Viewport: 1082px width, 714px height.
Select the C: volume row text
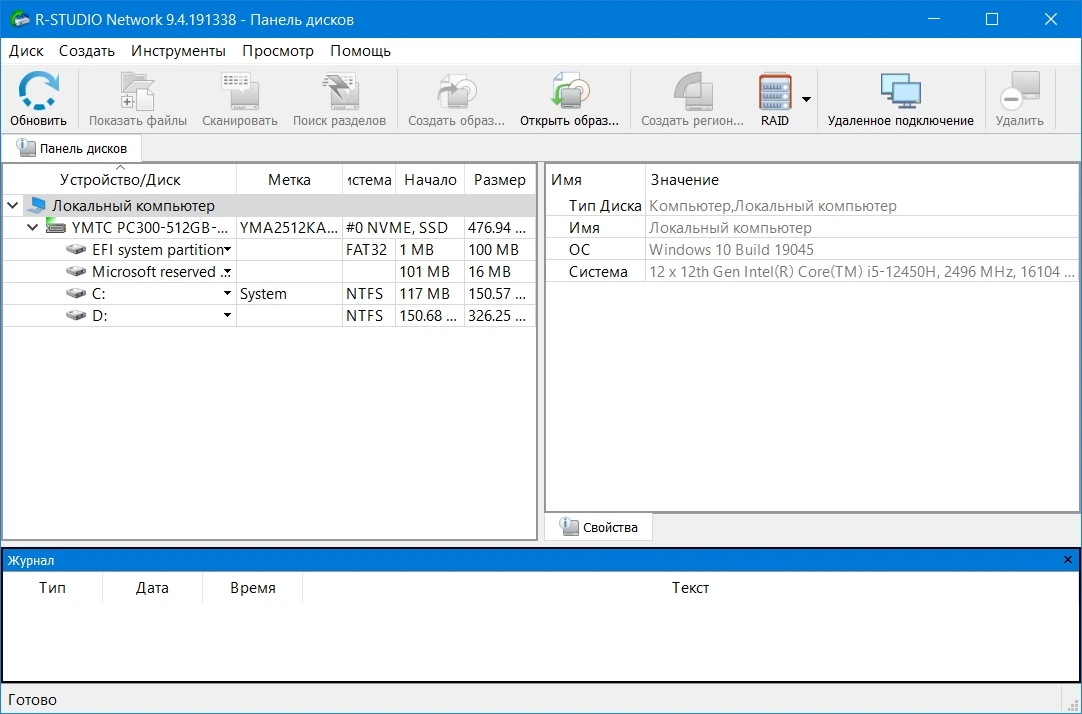coord(99,294)
